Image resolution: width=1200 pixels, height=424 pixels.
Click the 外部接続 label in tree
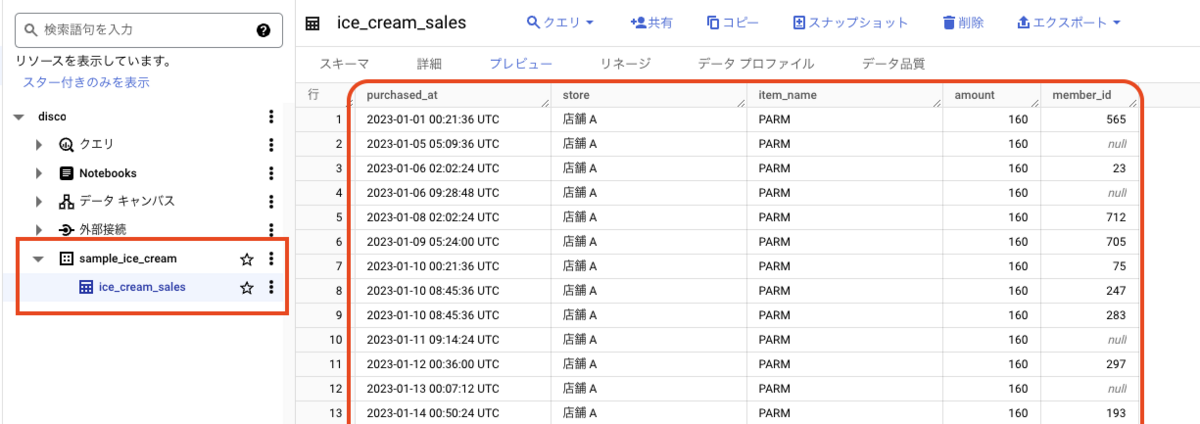[103, 229]
